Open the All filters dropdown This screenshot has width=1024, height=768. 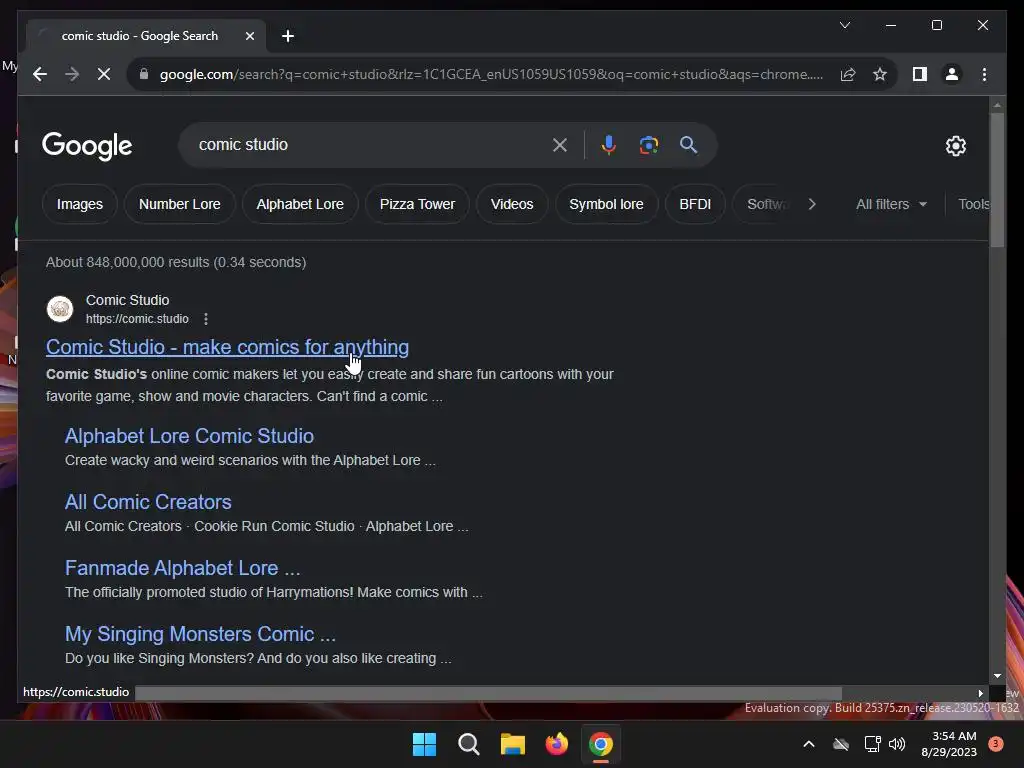(x=891, y=204)
